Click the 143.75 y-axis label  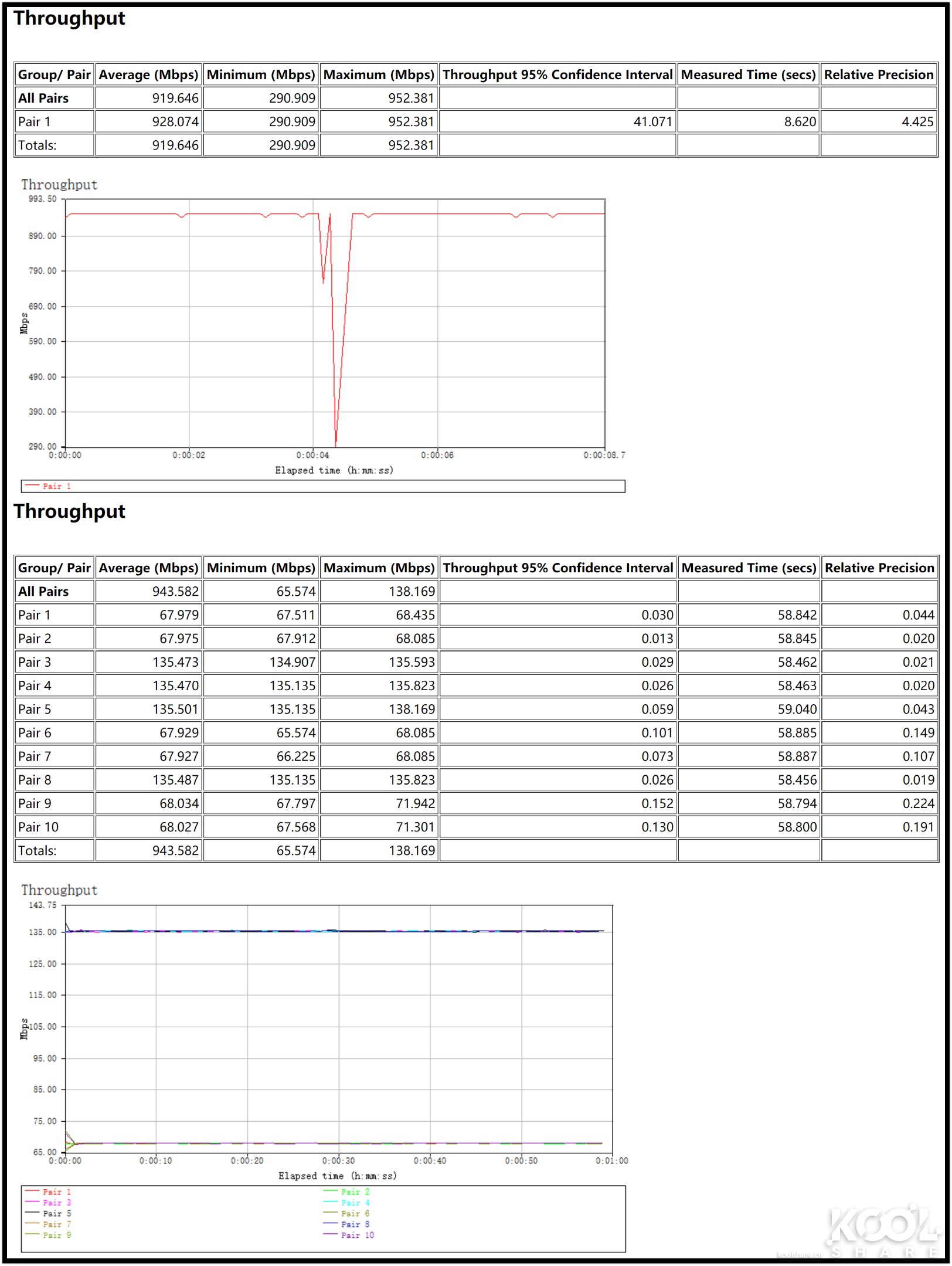(43, 905)
